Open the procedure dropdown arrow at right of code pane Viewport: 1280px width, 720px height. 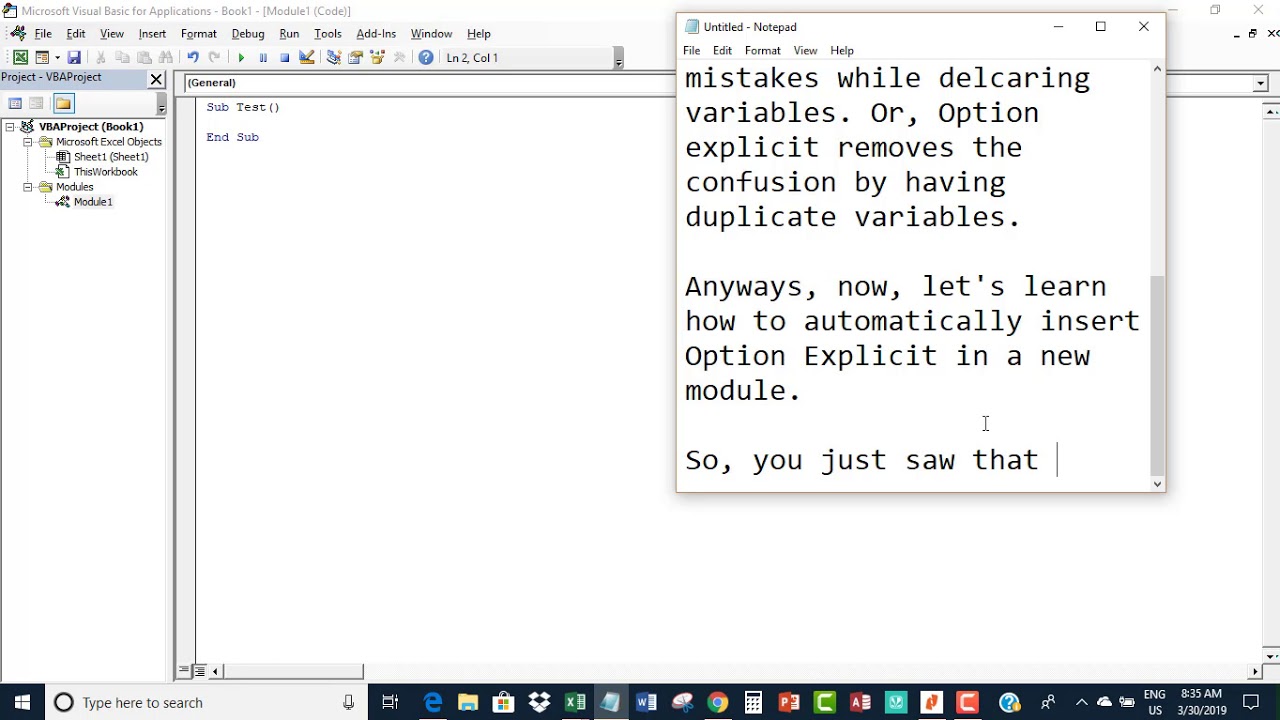(1260, 84)
